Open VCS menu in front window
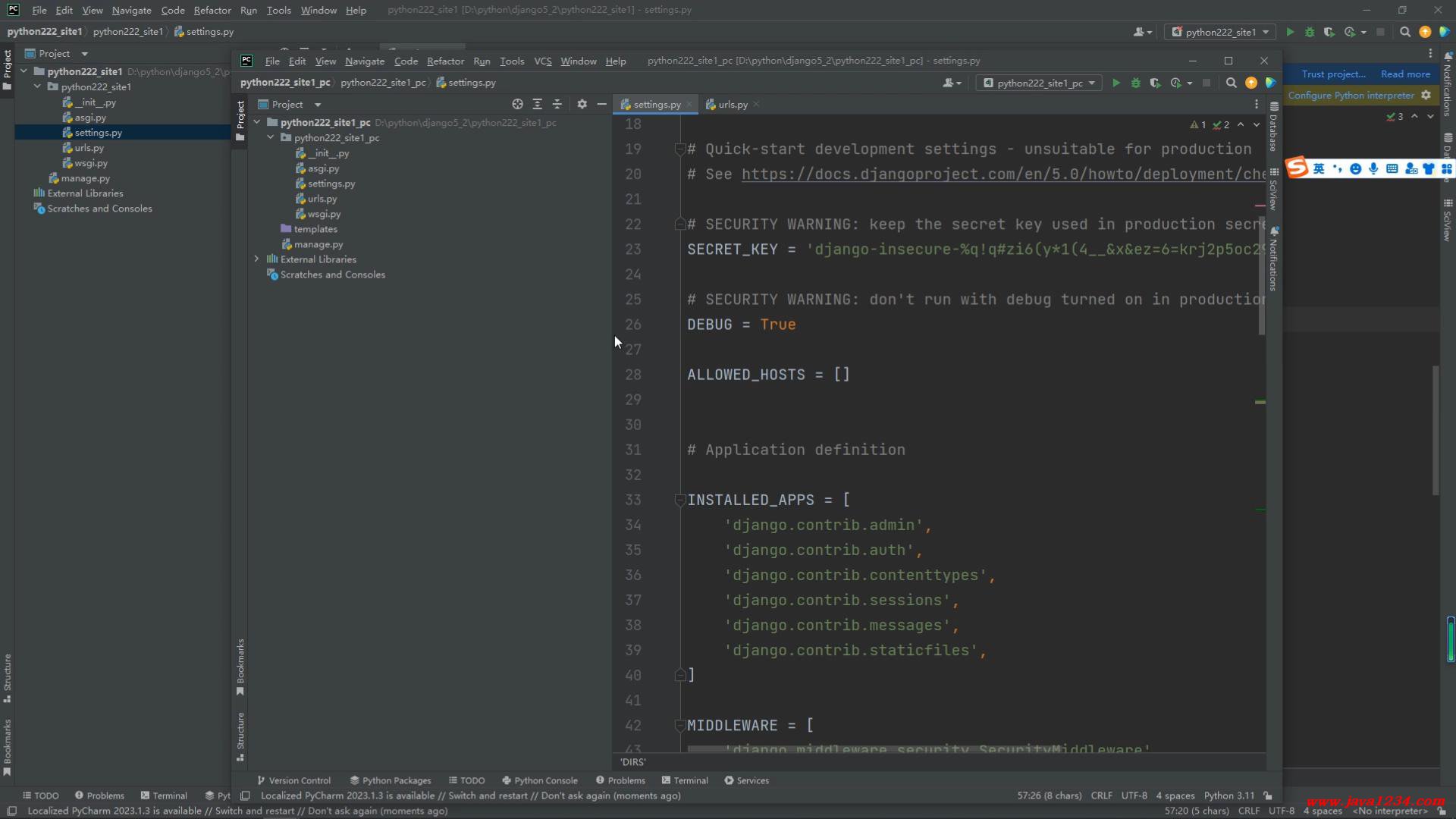This screenshot has width=1456, height=819. [542, 61]
